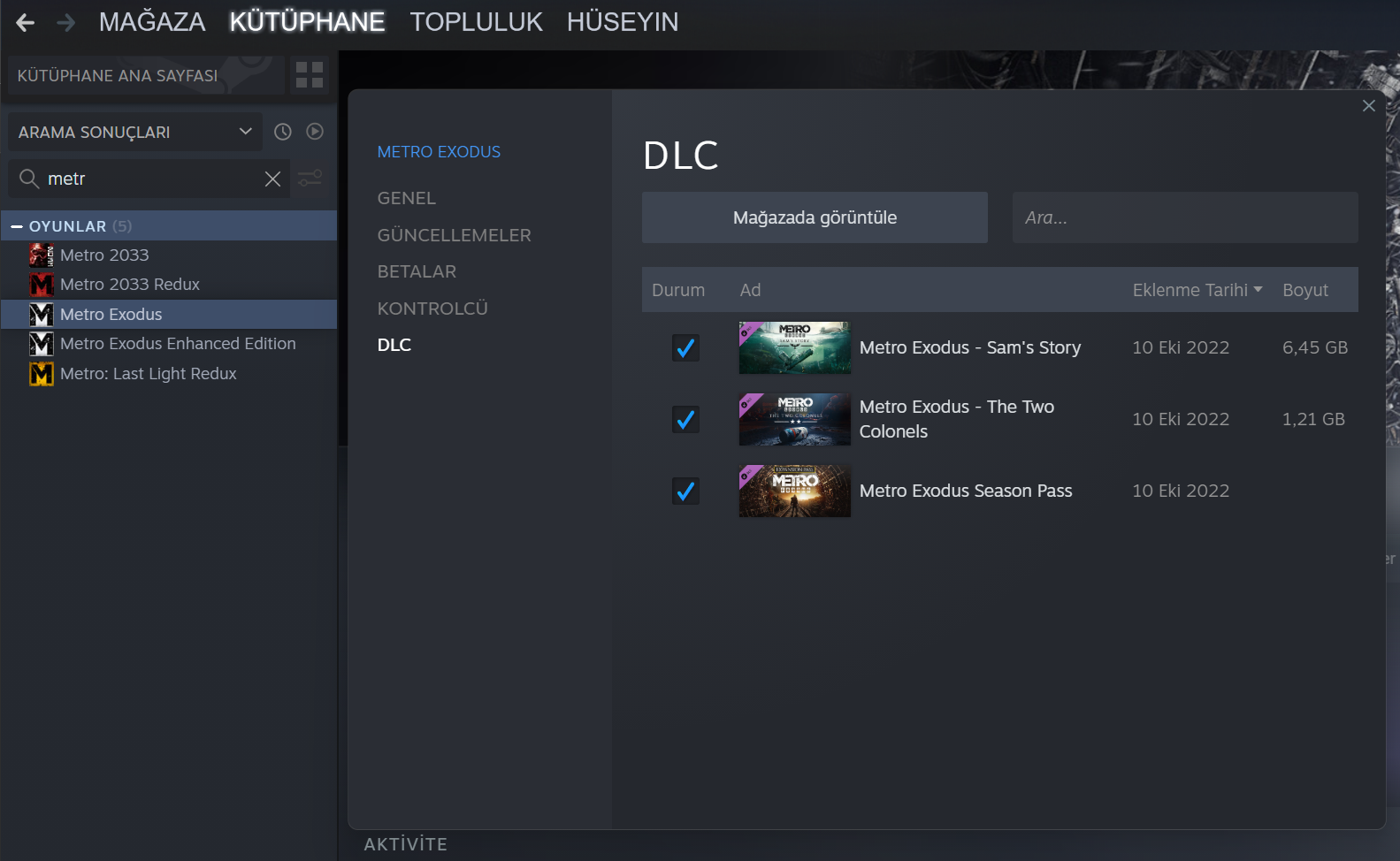Switch to the Kontrolcü tab
Viewport: 1400px width, 861px height.
pos(432,309)
